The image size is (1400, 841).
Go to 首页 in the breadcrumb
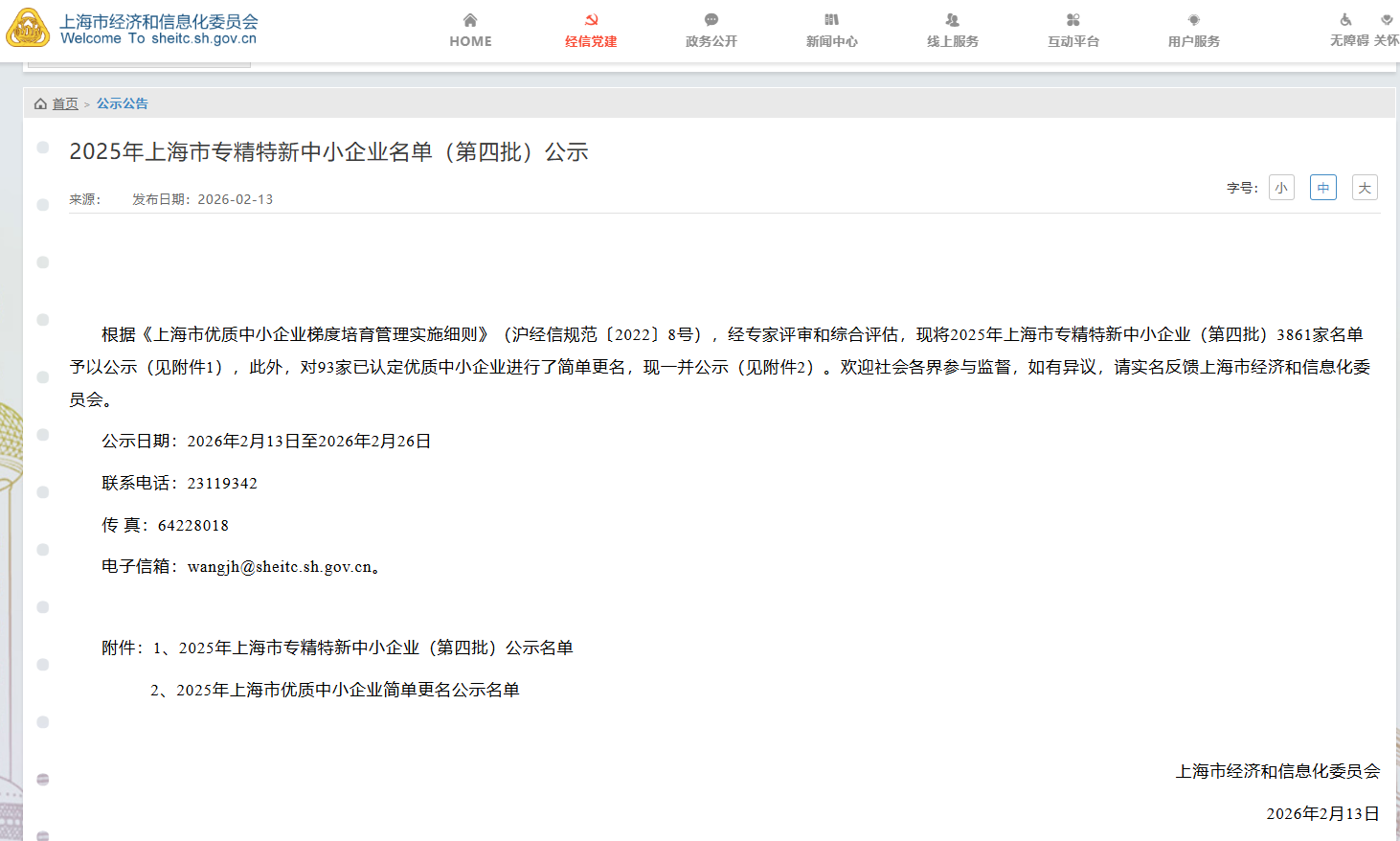point(65,103)
